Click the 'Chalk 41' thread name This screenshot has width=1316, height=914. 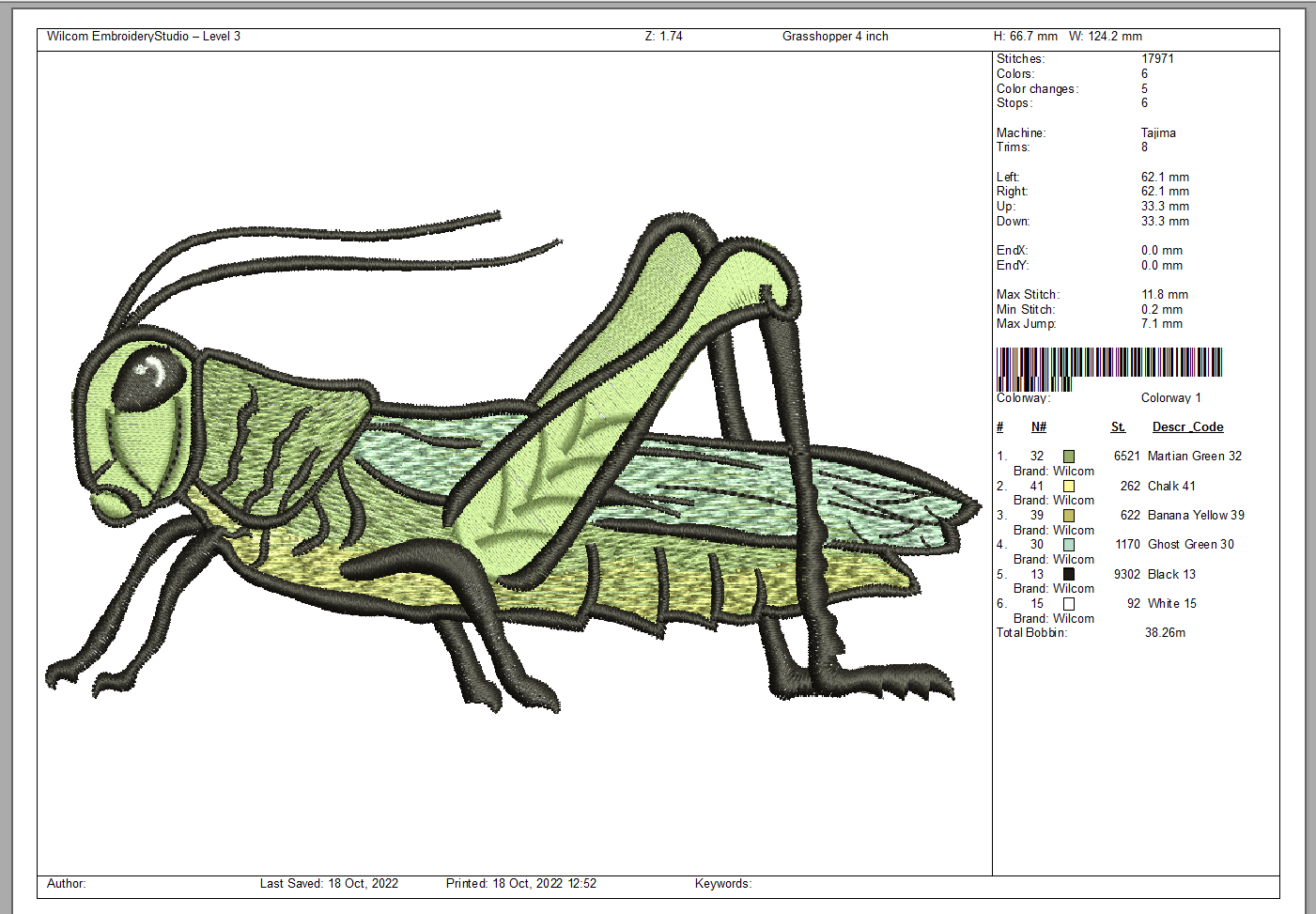click(1171, 487)
